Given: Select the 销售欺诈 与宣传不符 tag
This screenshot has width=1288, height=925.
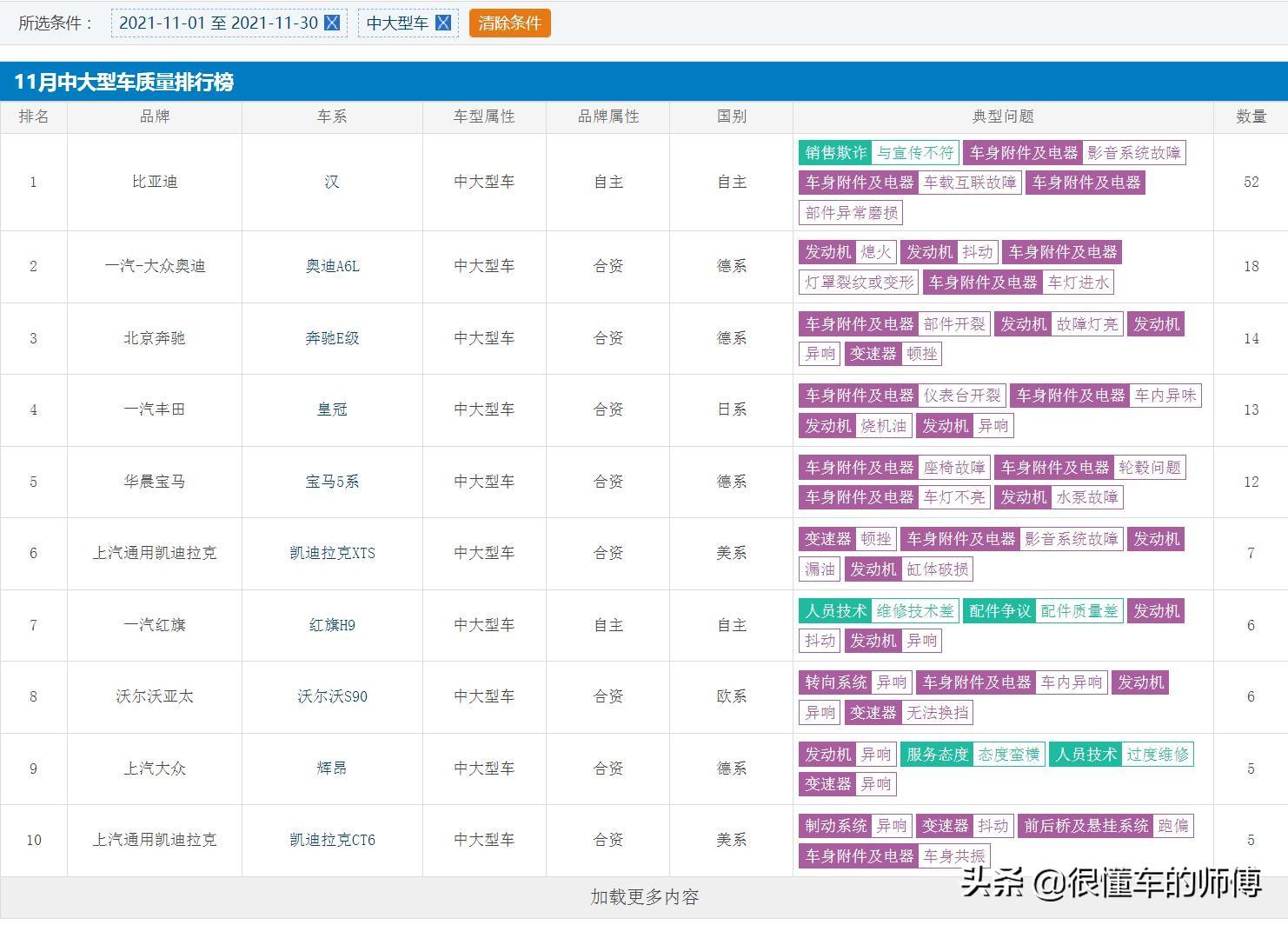Looking at the screenshot, I should pos(879,153).
